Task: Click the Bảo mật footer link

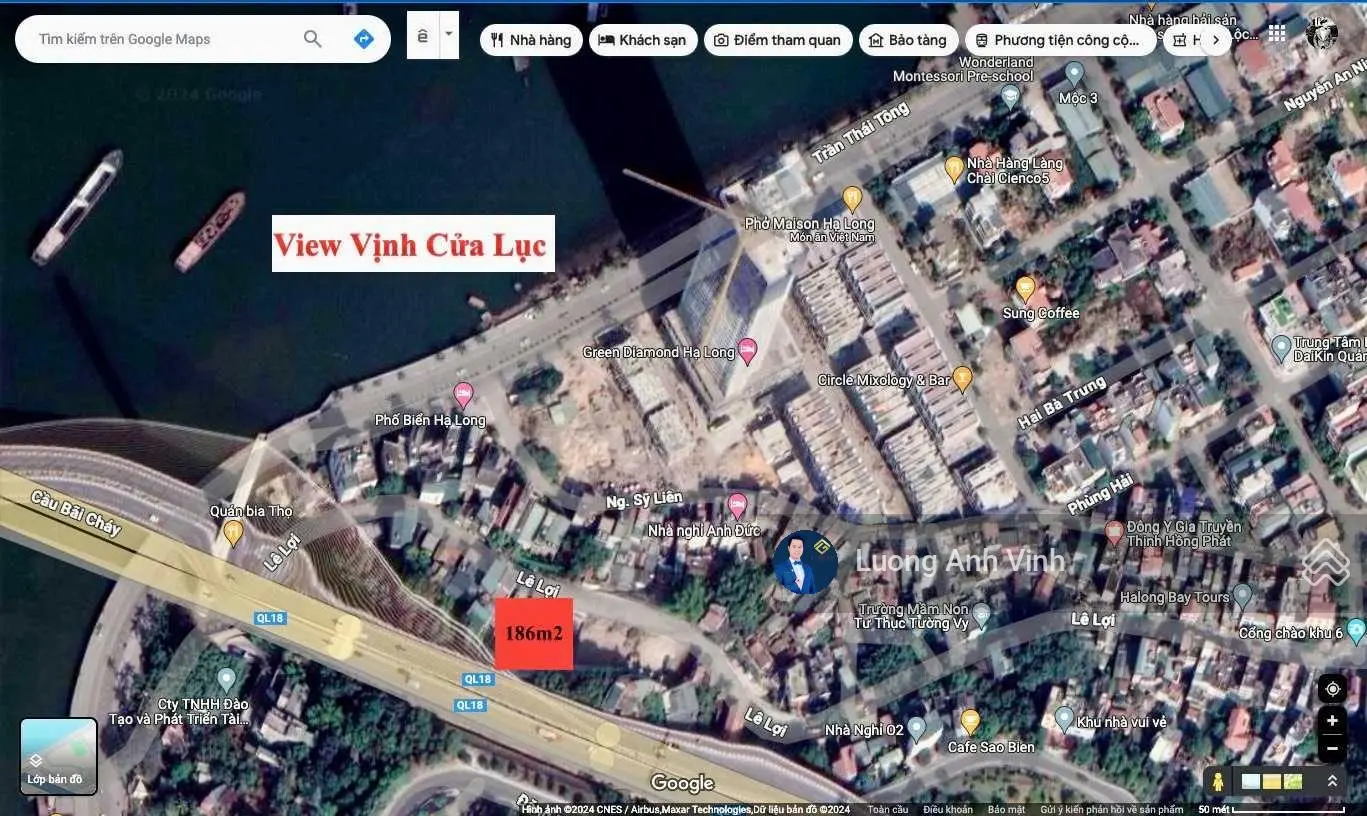Action: [x=1006, y=809]
